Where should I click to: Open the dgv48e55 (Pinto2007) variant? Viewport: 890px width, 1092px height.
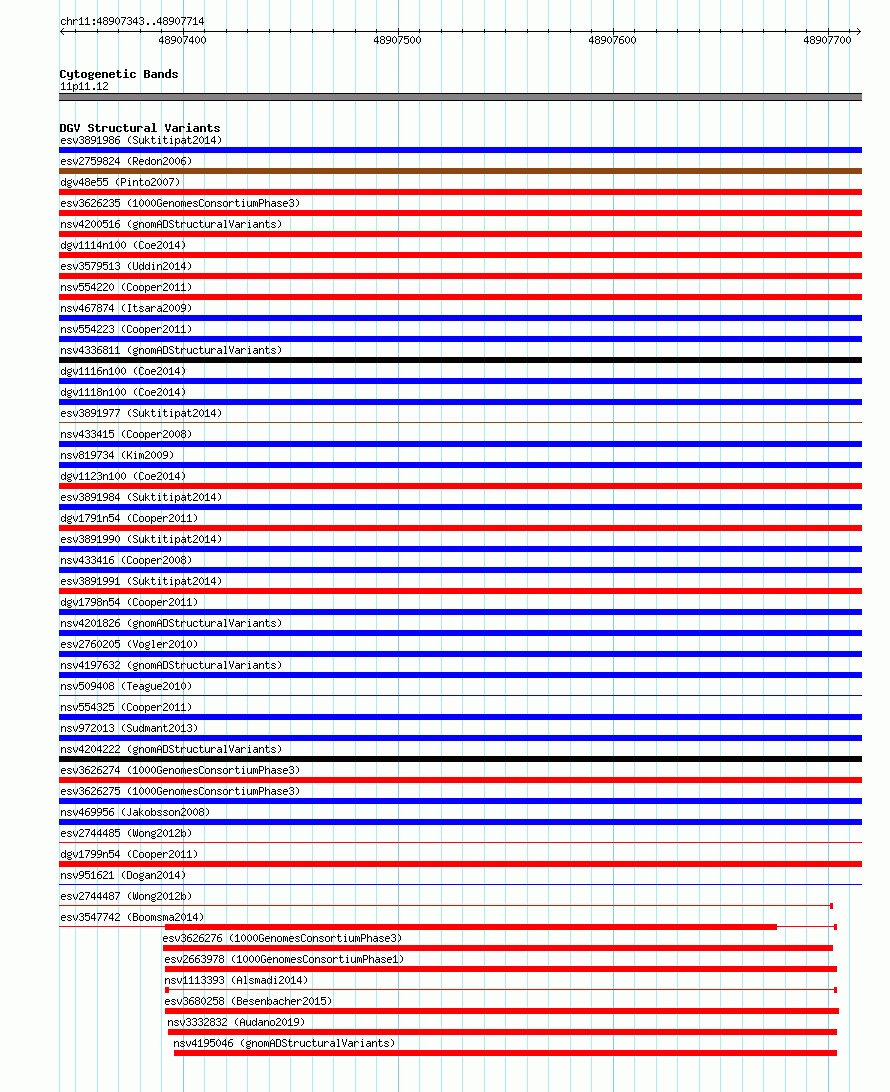coord(120,182)
